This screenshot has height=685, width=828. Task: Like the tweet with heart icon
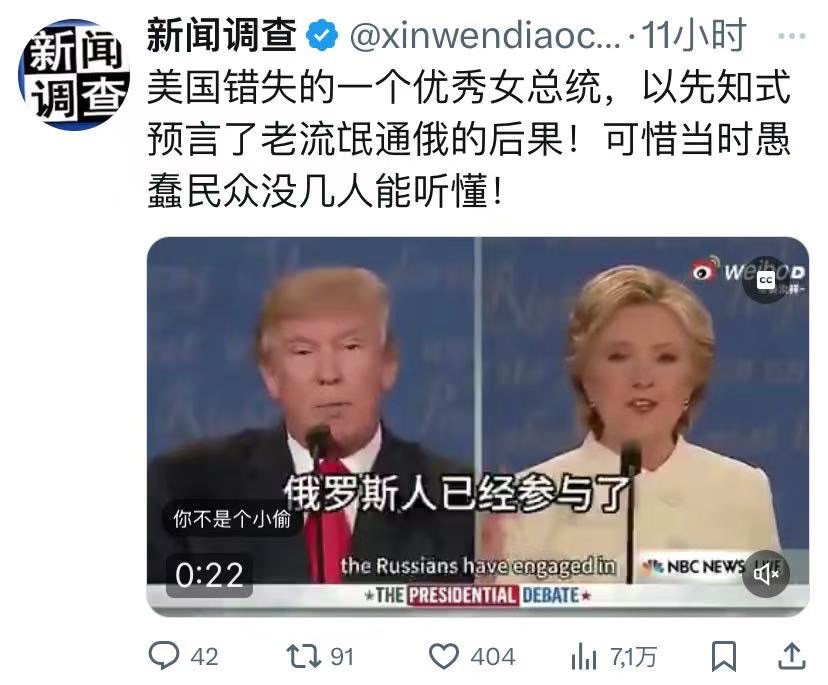pos(444,657)
